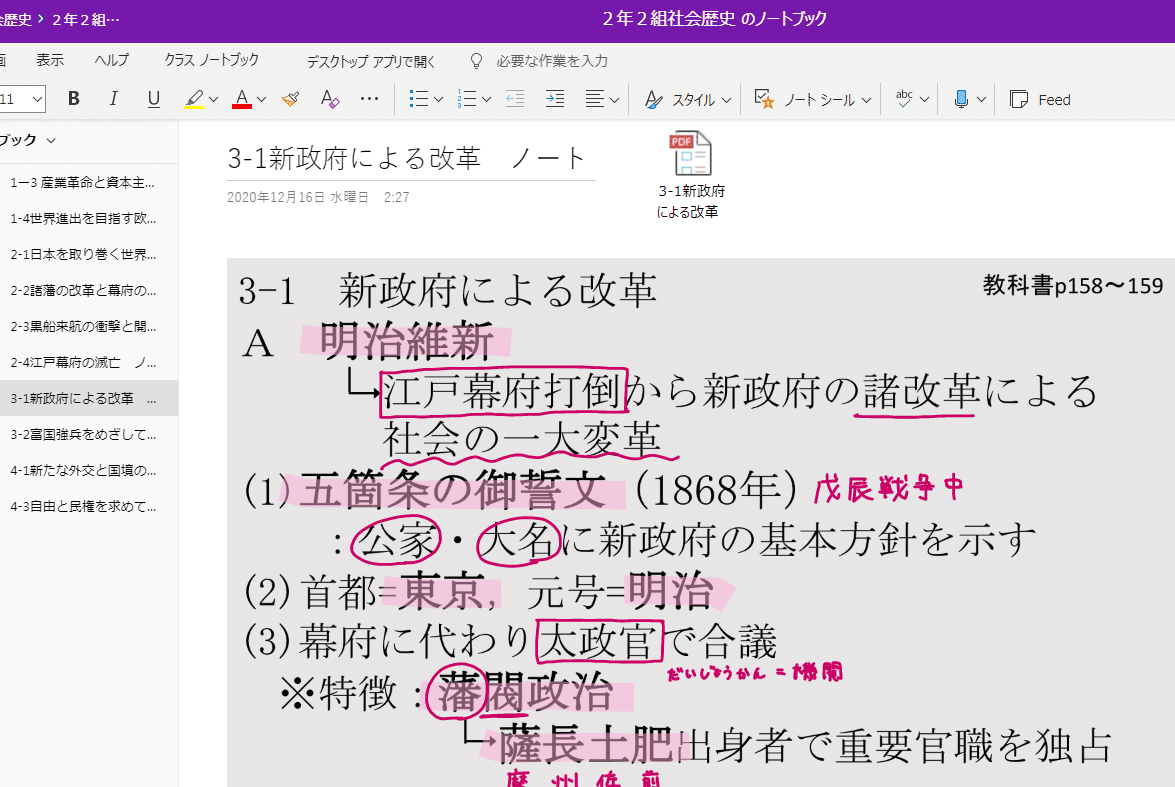Viewport: 1175px width, 787px height.
Task: Toggle underline formatting
Action: tap(153, 99)
